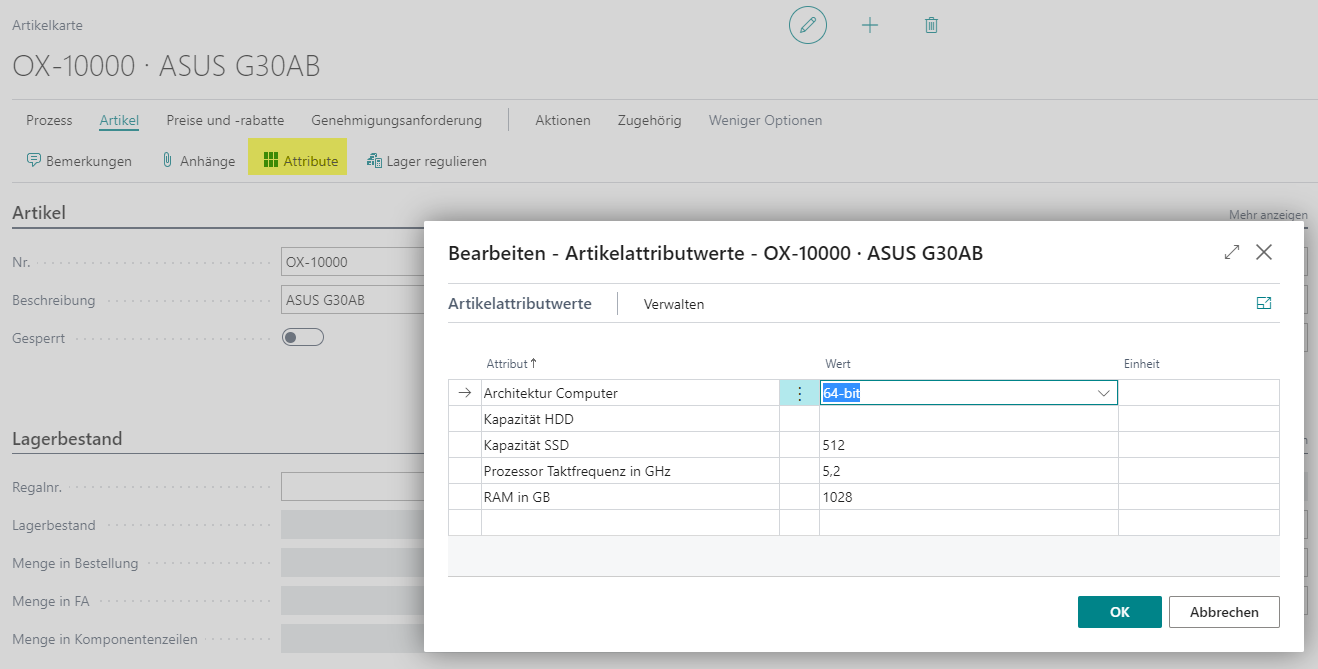Click the Einheit cell for RAM in GB
The image size is (1318, 669).
(1199, 497)
